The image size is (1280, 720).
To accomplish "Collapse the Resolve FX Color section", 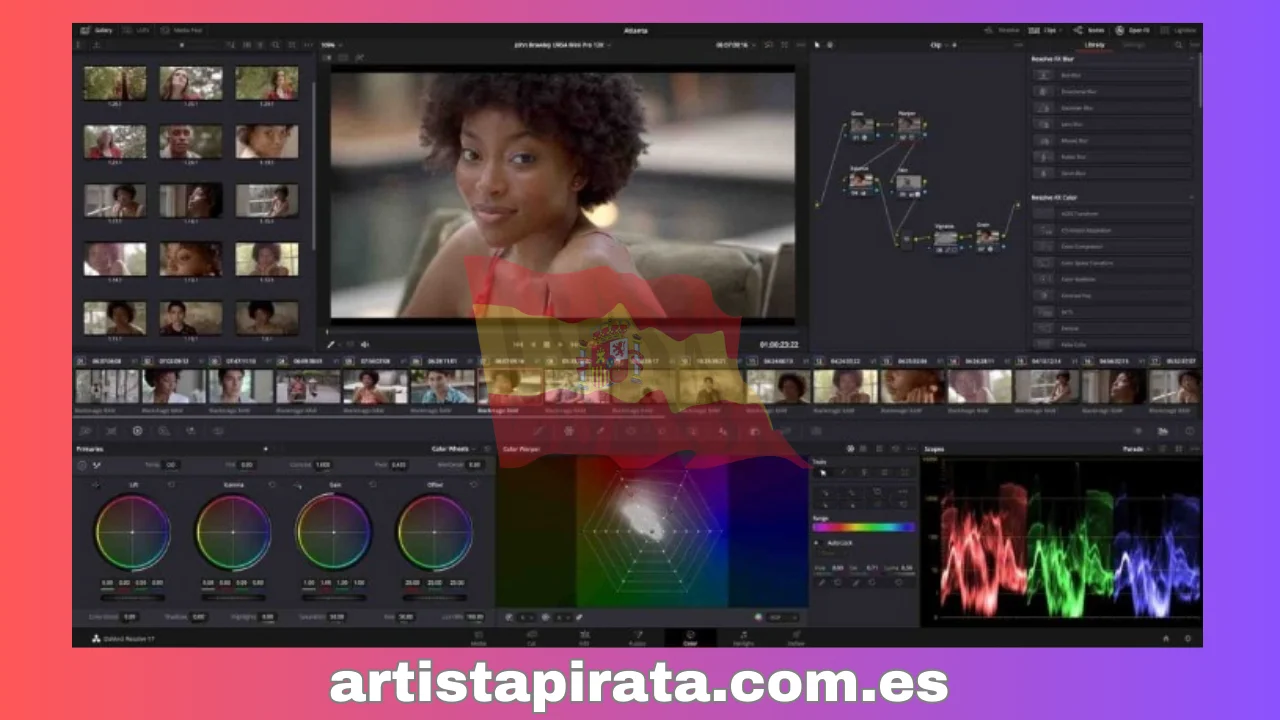I will 1192,198.
